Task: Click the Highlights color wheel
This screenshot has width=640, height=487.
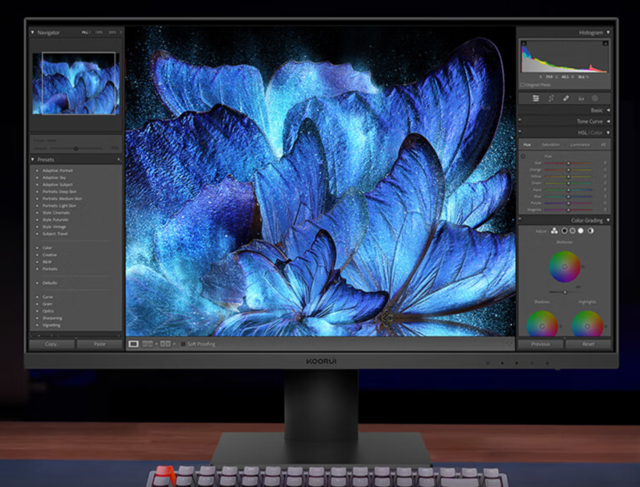Action: tap(587, 323)
